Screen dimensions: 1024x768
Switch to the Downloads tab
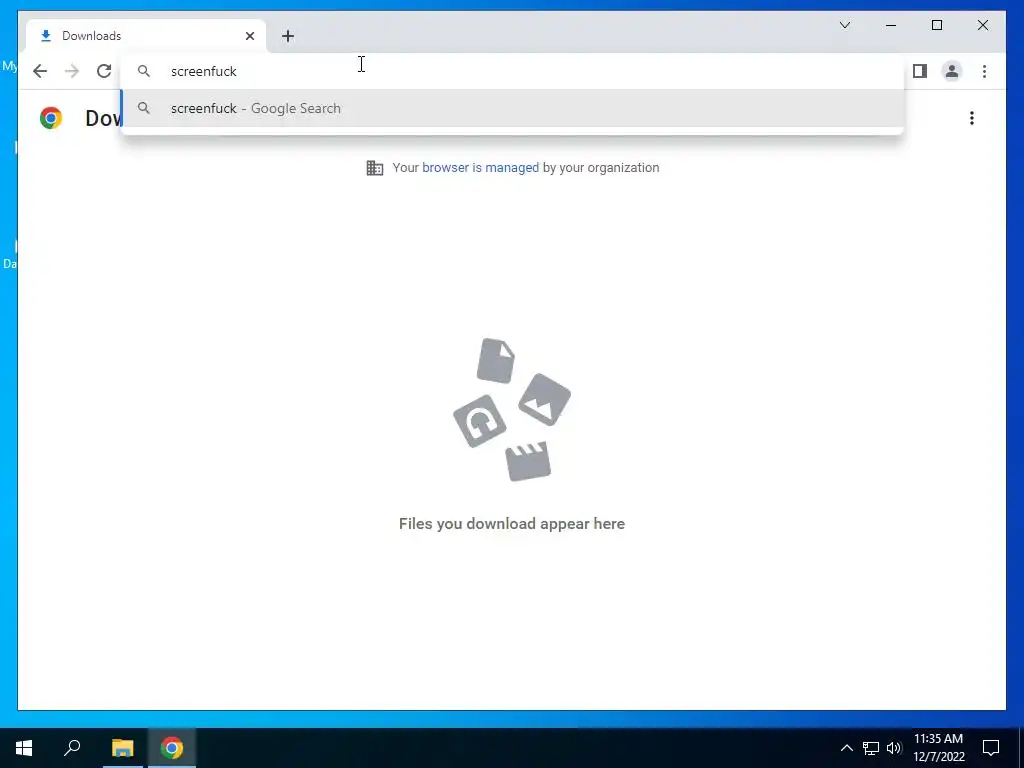pos(146,36)
